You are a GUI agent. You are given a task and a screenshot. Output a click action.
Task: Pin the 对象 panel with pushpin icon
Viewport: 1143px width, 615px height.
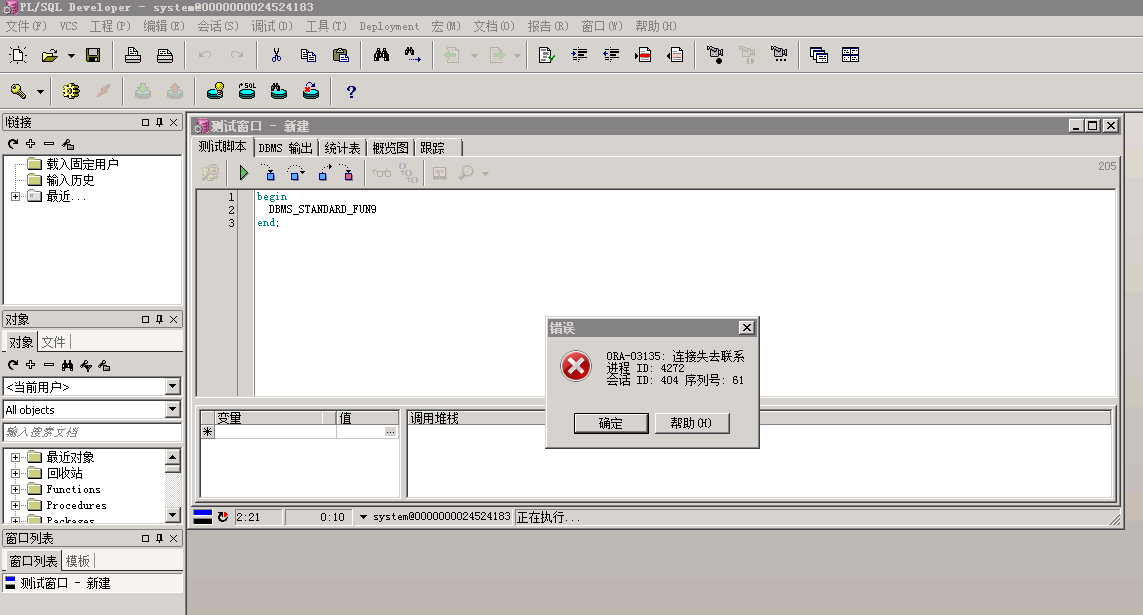point(158,319)
